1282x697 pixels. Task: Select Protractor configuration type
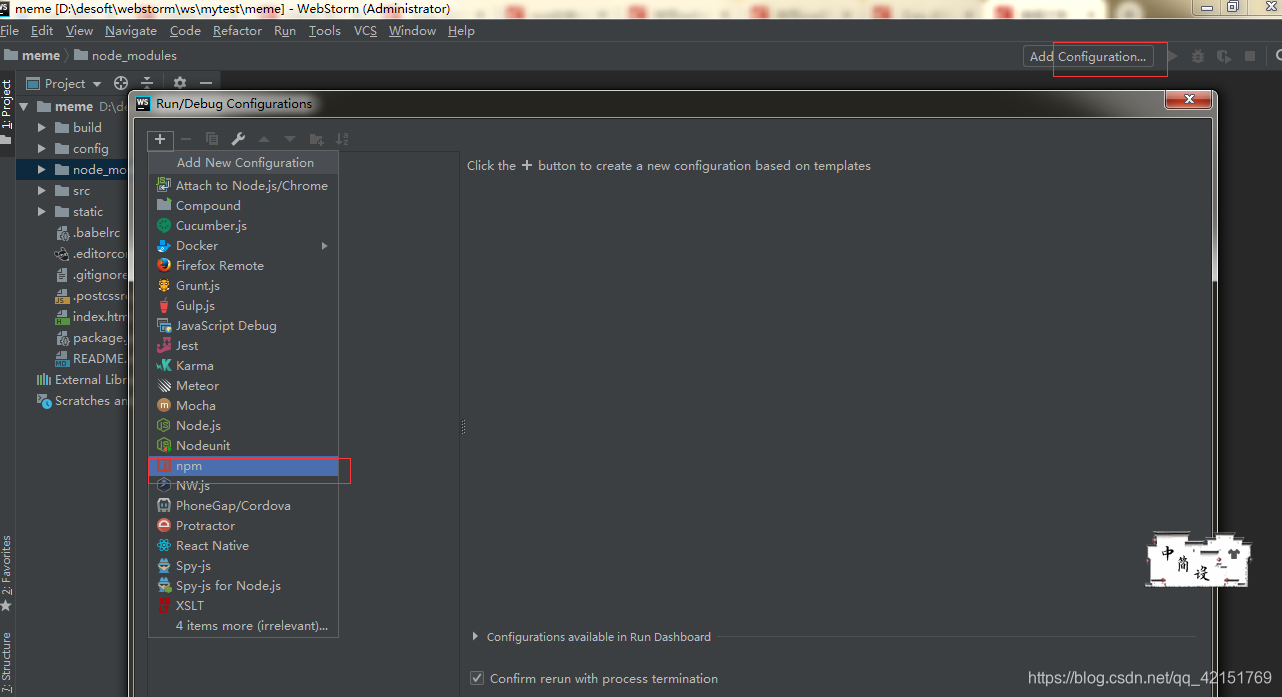(243, 525)
